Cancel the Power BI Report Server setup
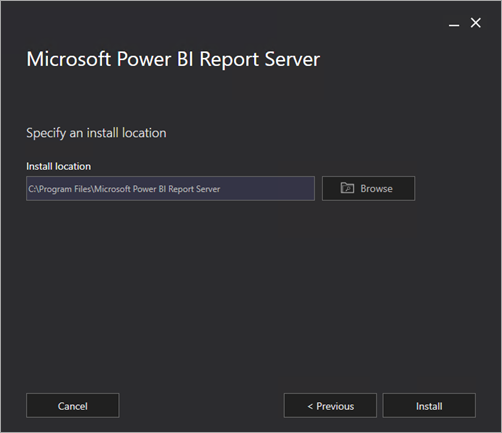Viewport: 502px width, 433px height. pyautogui.click(x=73, y=406)
